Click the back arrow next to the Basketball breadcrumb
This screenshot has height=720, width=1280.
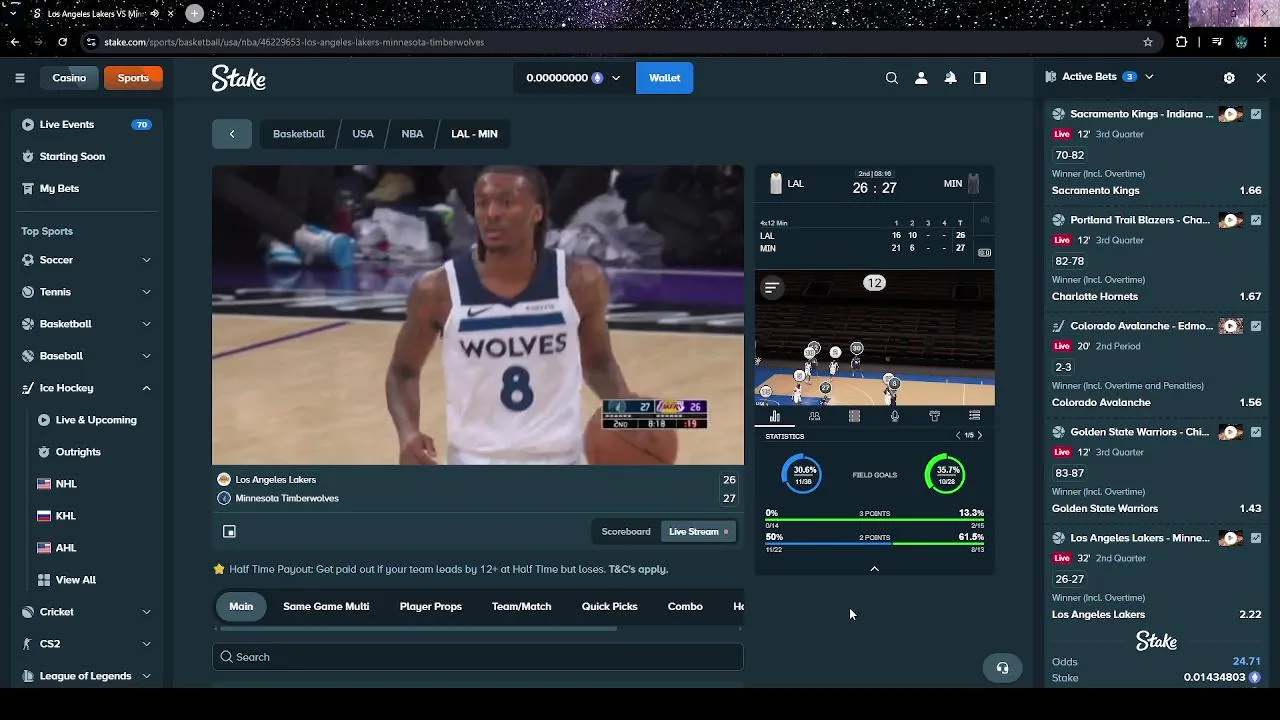[232, 134]
